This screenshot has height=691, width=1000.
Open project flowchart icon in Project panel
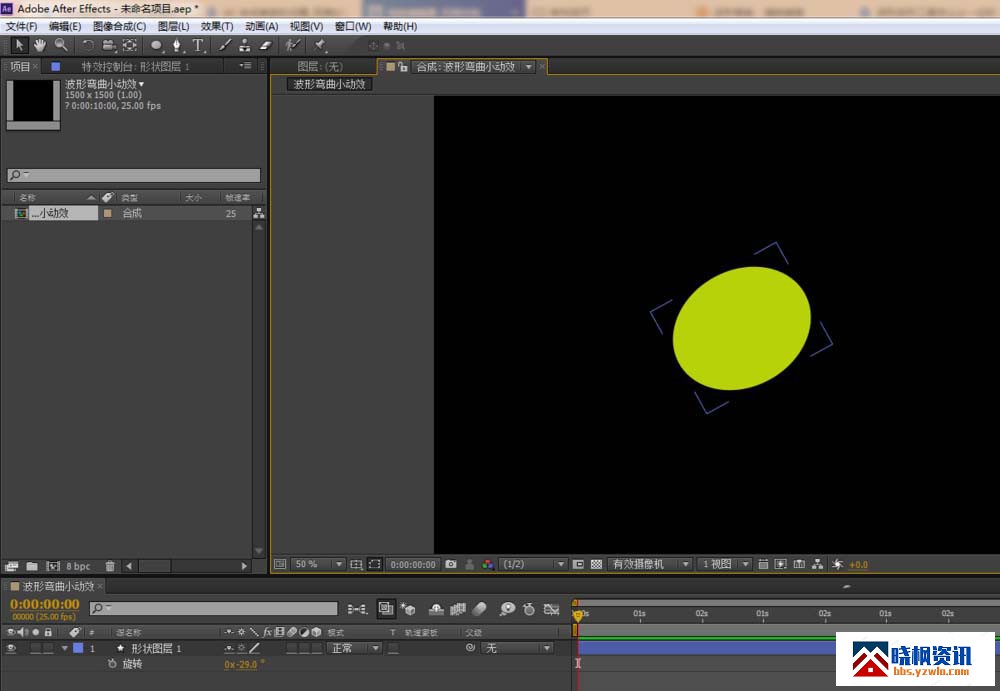tap(259, 213)
